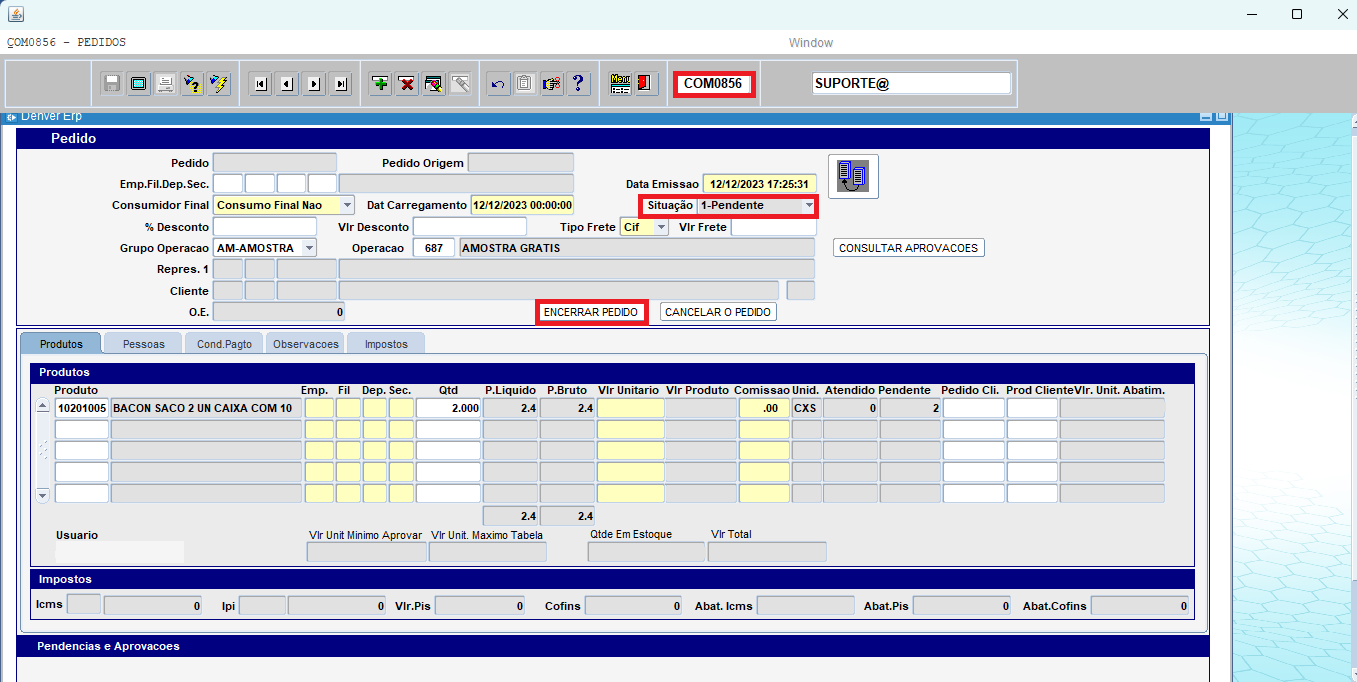1357x682 pixels.
Task: Open Help with the question mark icon
Action: click(x=577, y=84)
